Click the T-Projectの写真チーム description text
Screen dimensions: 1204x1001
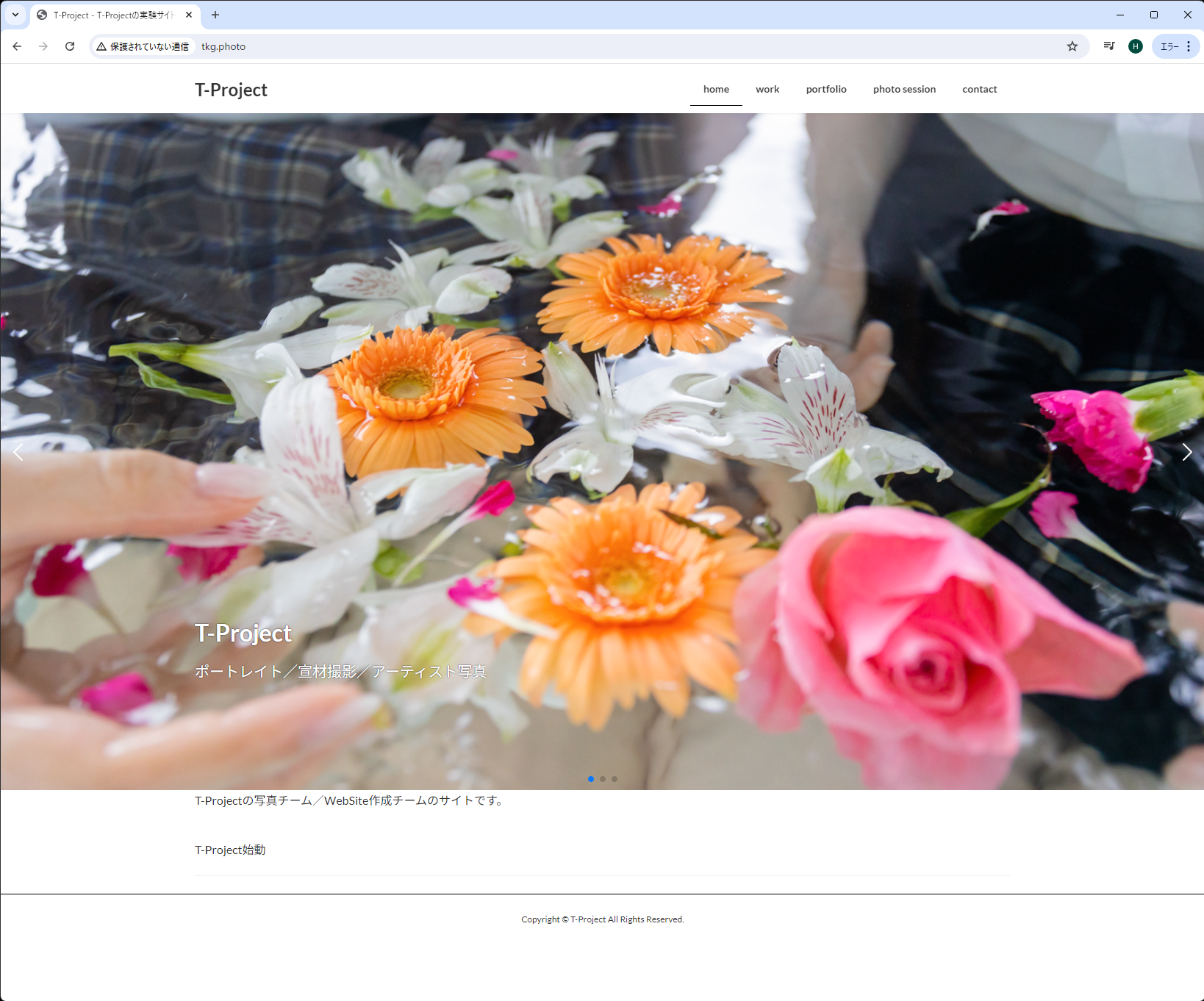(351, 800)
